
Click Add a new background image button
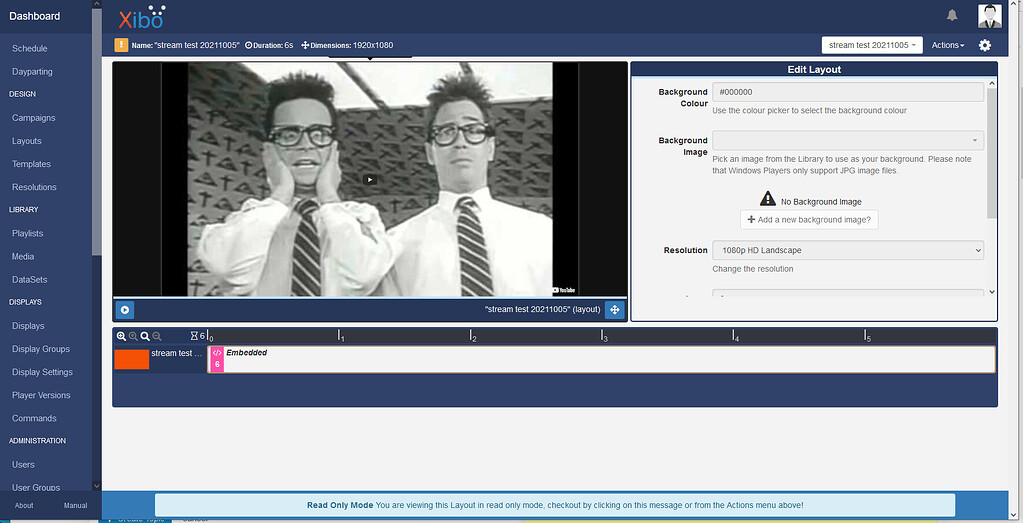(809, 220)
